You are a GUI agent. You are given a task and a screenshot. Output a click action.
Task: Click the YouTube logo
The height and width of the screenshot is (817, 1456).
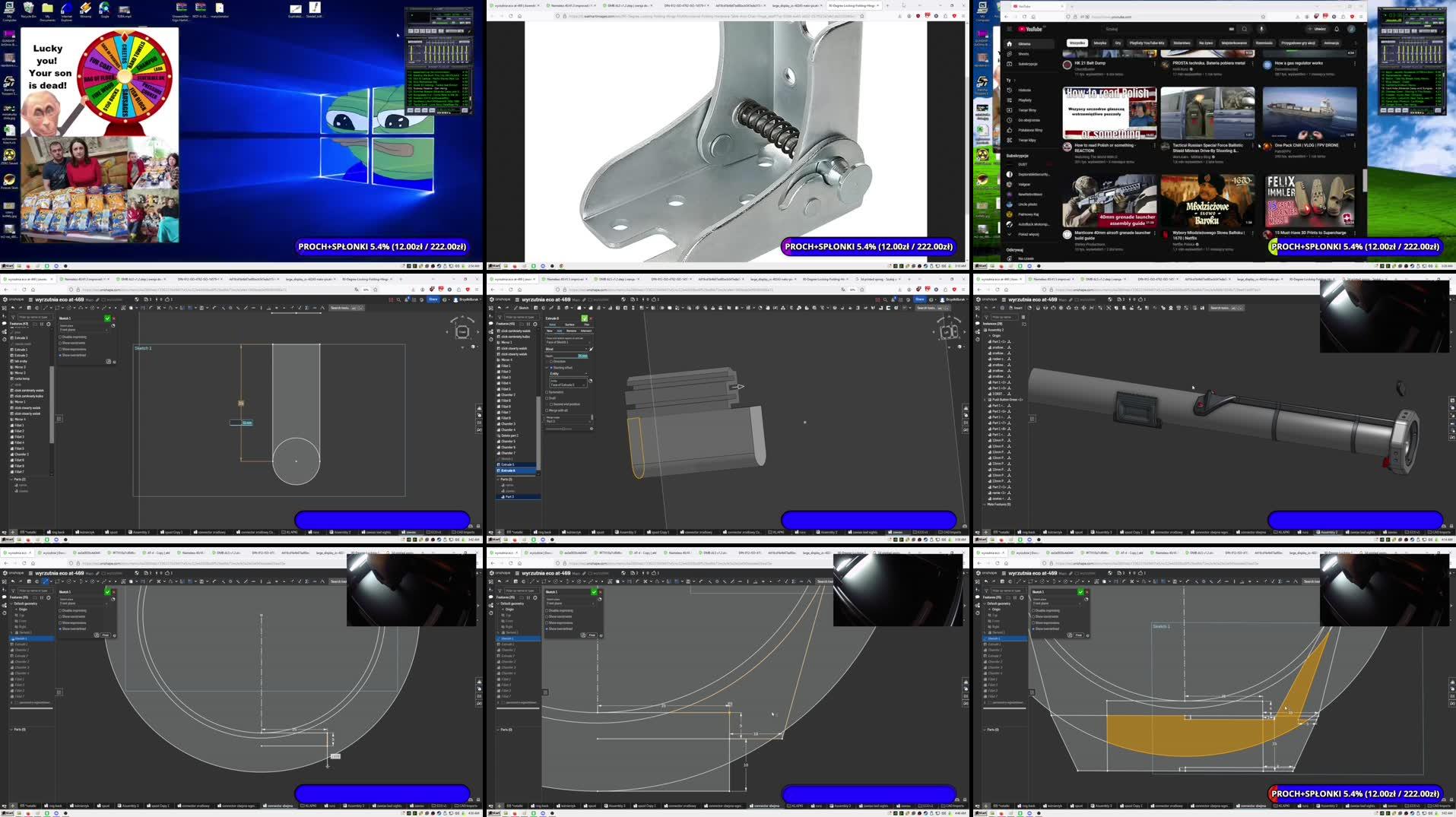point(1029,29)
